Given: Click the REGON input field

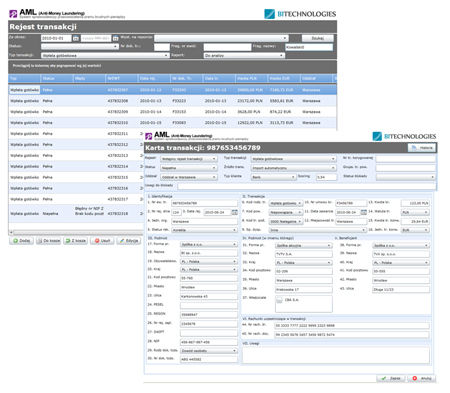Looking at the screenshot, I should [209, 314].
